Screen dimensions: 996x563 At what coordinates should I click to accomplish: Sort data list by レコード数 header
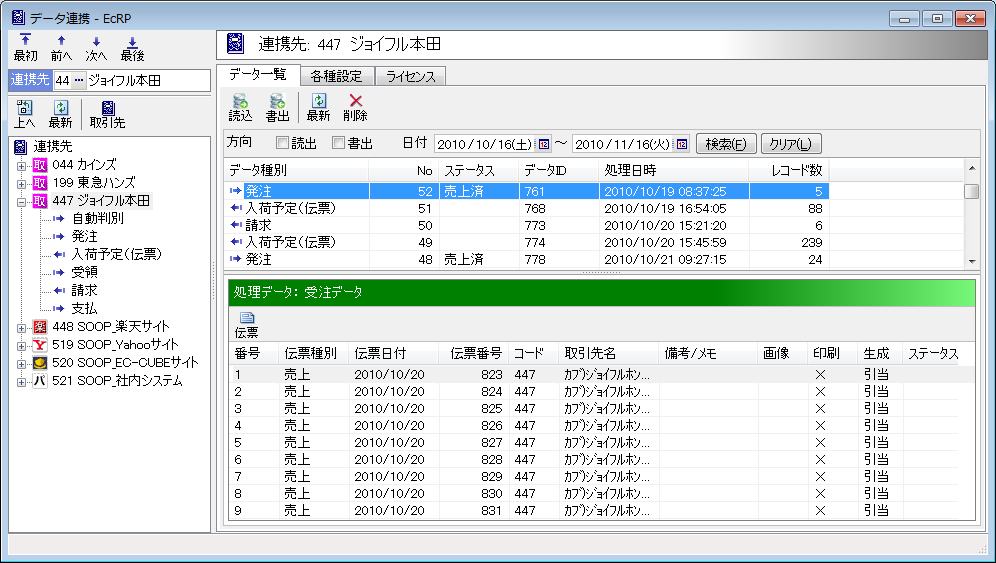(790, 170)
